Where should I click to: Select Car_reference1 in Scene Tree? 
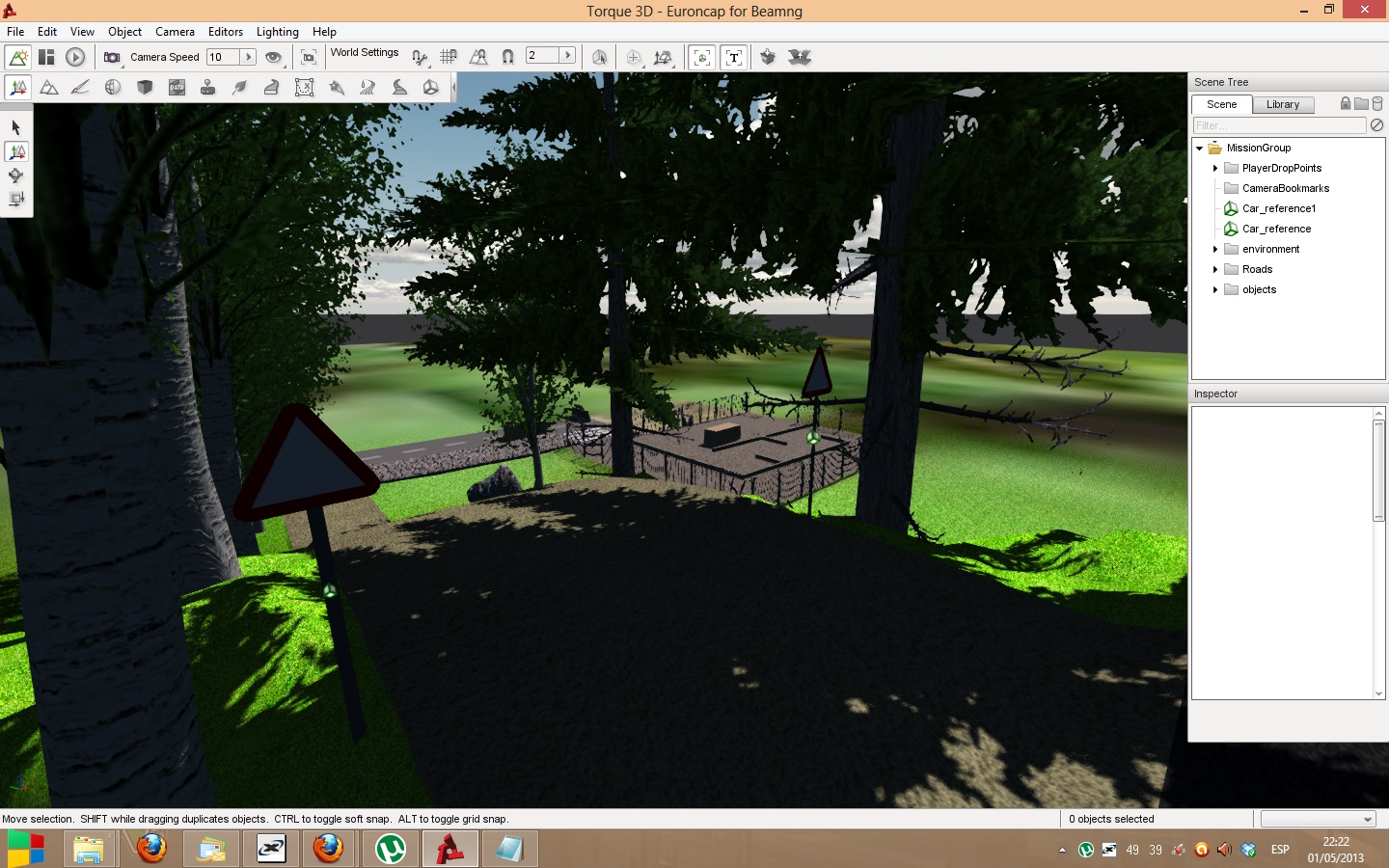[x=1278, y=208]
